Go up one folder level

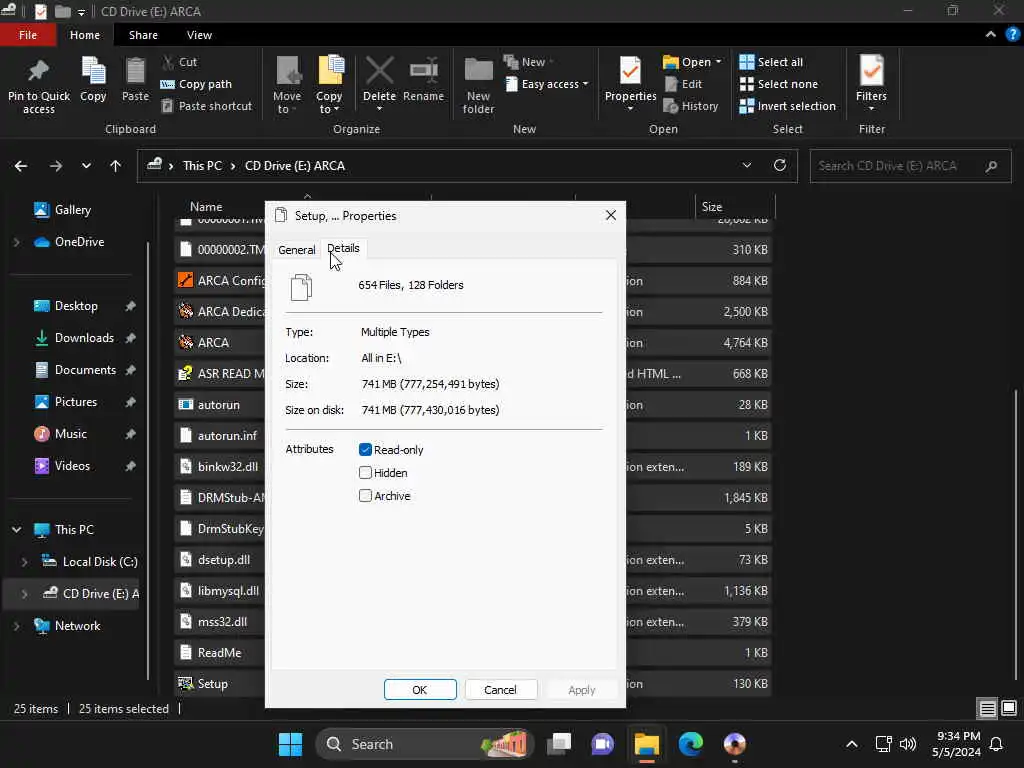(x=116, y=166)
